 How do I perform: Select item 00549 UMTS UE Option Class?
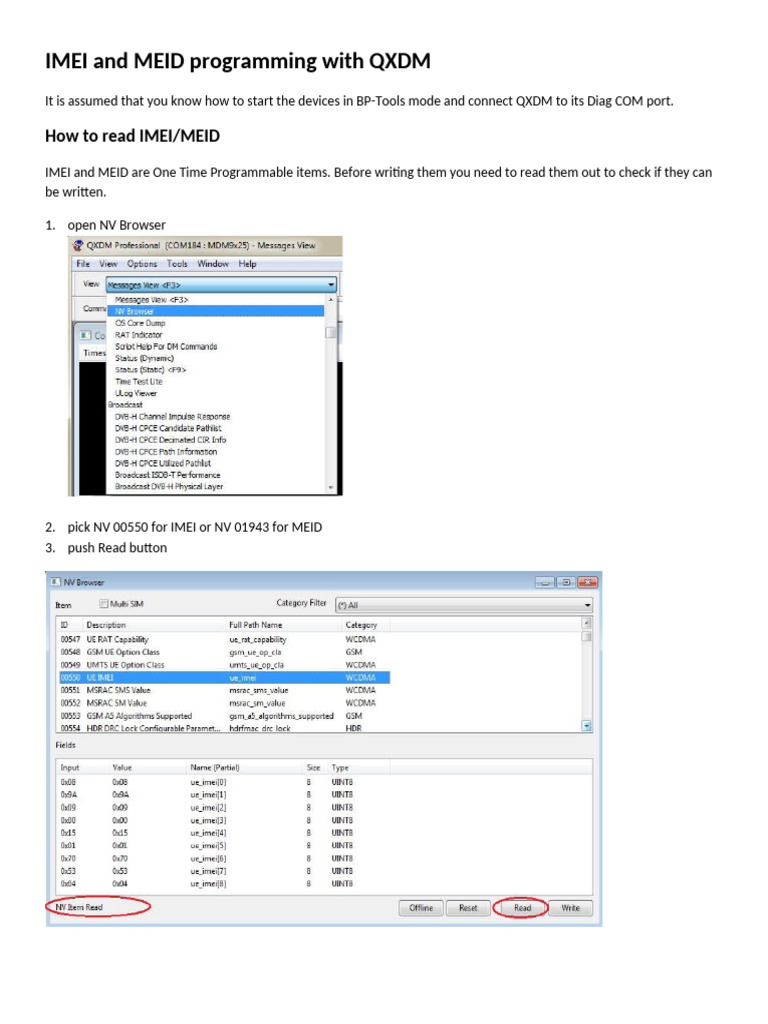pos(224,665)
